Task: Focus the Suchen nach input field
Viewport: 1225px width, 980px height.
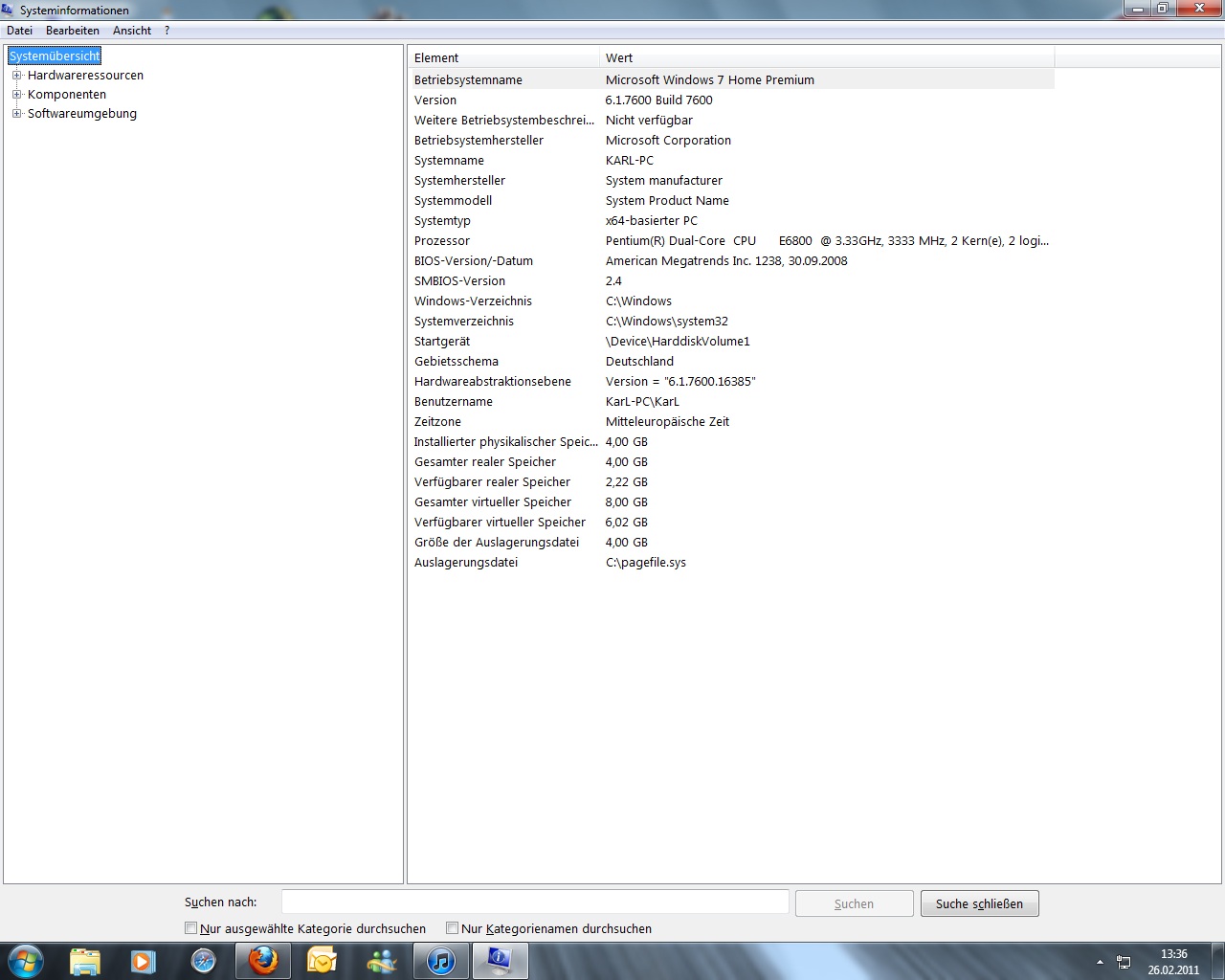Action: pyautogui.click(x=535, y=902)
